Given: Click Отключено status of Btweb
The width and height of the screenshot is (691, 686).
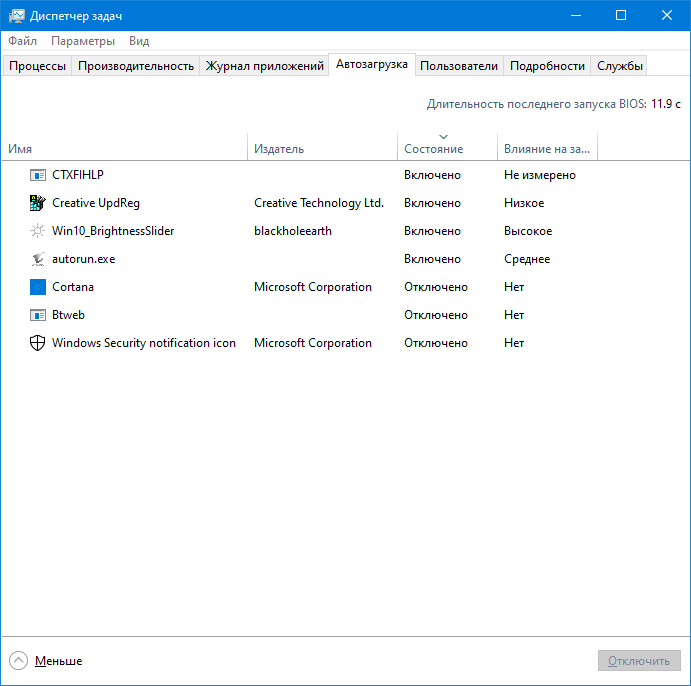Looking at the screenshot, I should coord(436,315).
